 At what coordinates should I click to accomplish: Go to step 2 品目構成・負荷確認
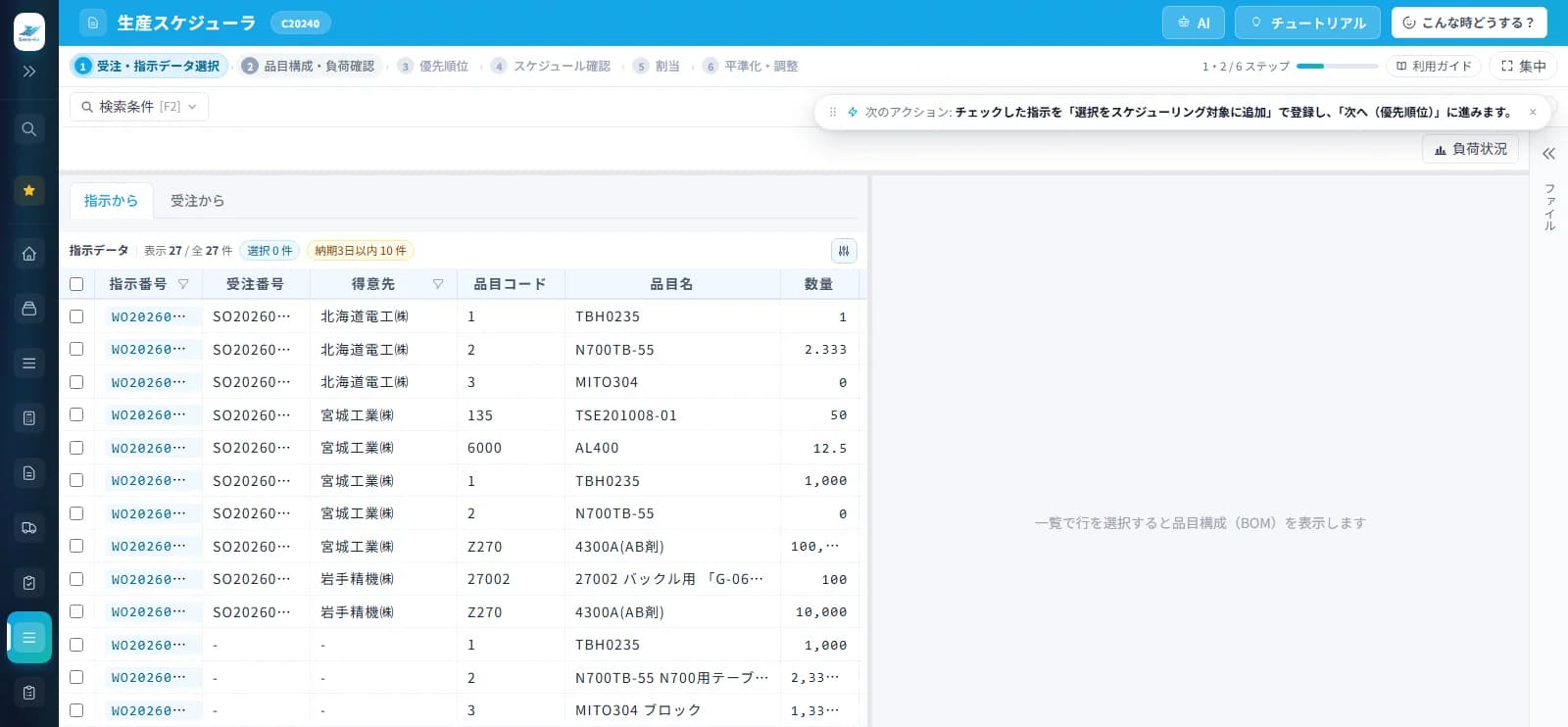309,66
